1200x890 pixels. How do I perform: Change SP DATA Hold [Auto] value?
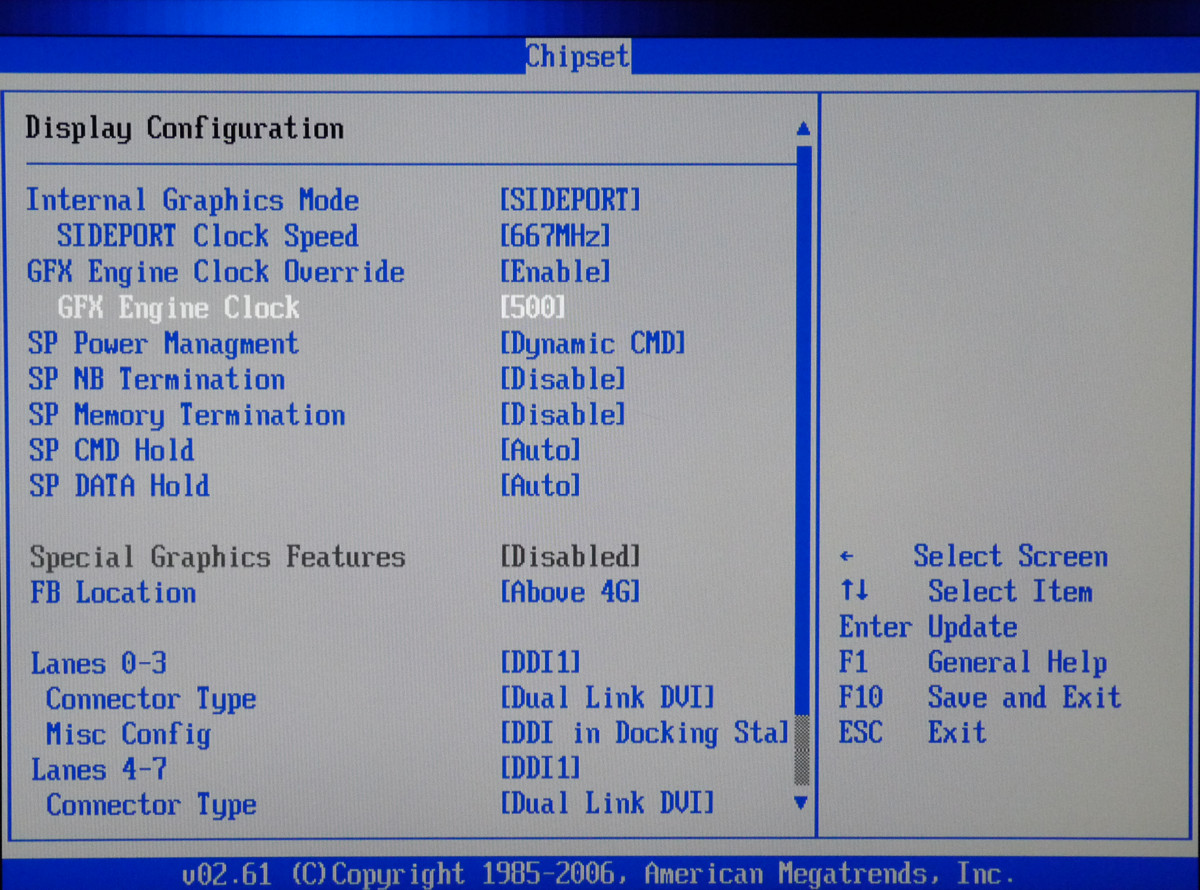click(x=540, y=486)
